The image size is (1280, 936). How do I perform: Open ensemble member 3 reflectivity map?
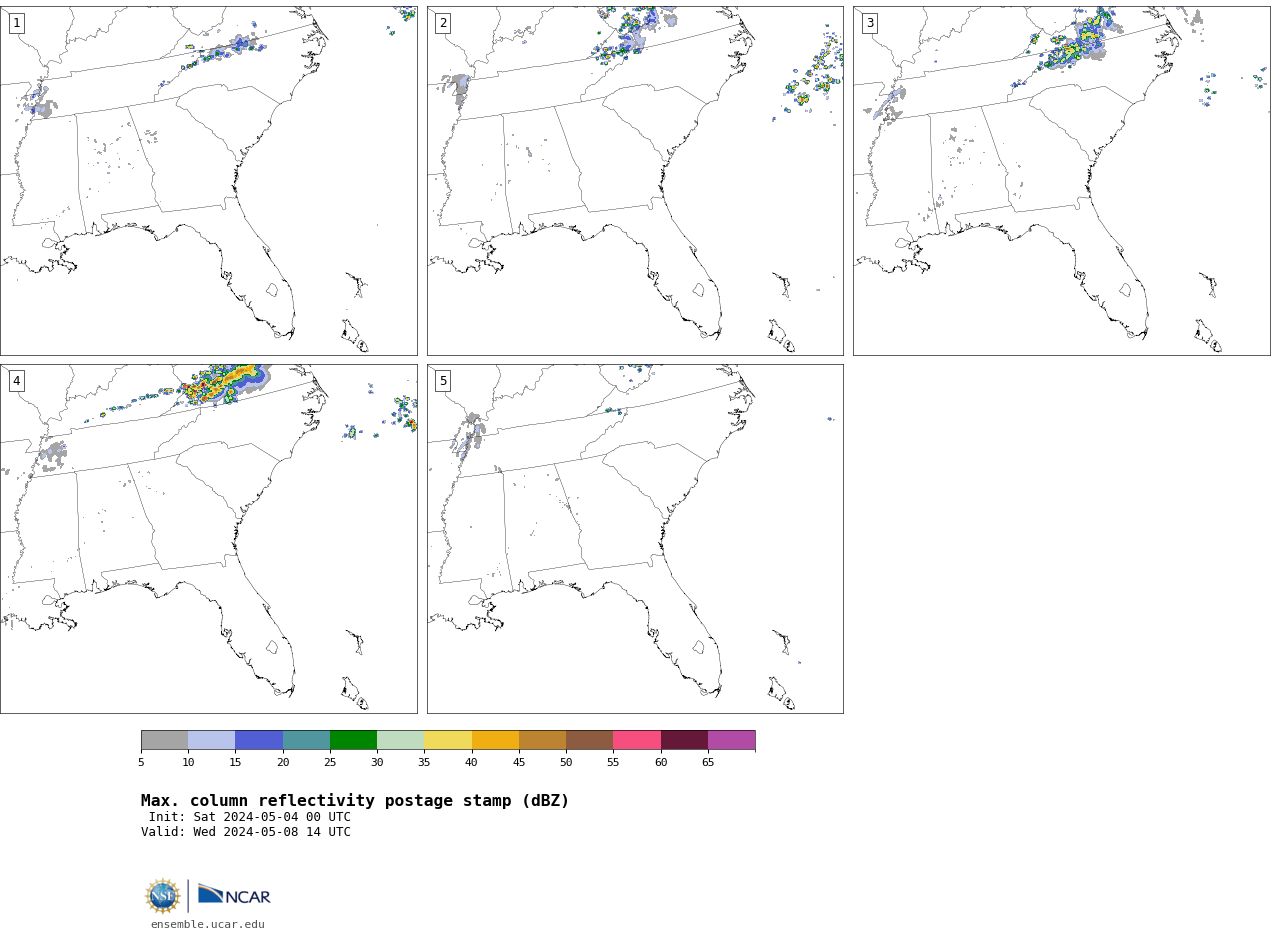tap(1062, 181)
